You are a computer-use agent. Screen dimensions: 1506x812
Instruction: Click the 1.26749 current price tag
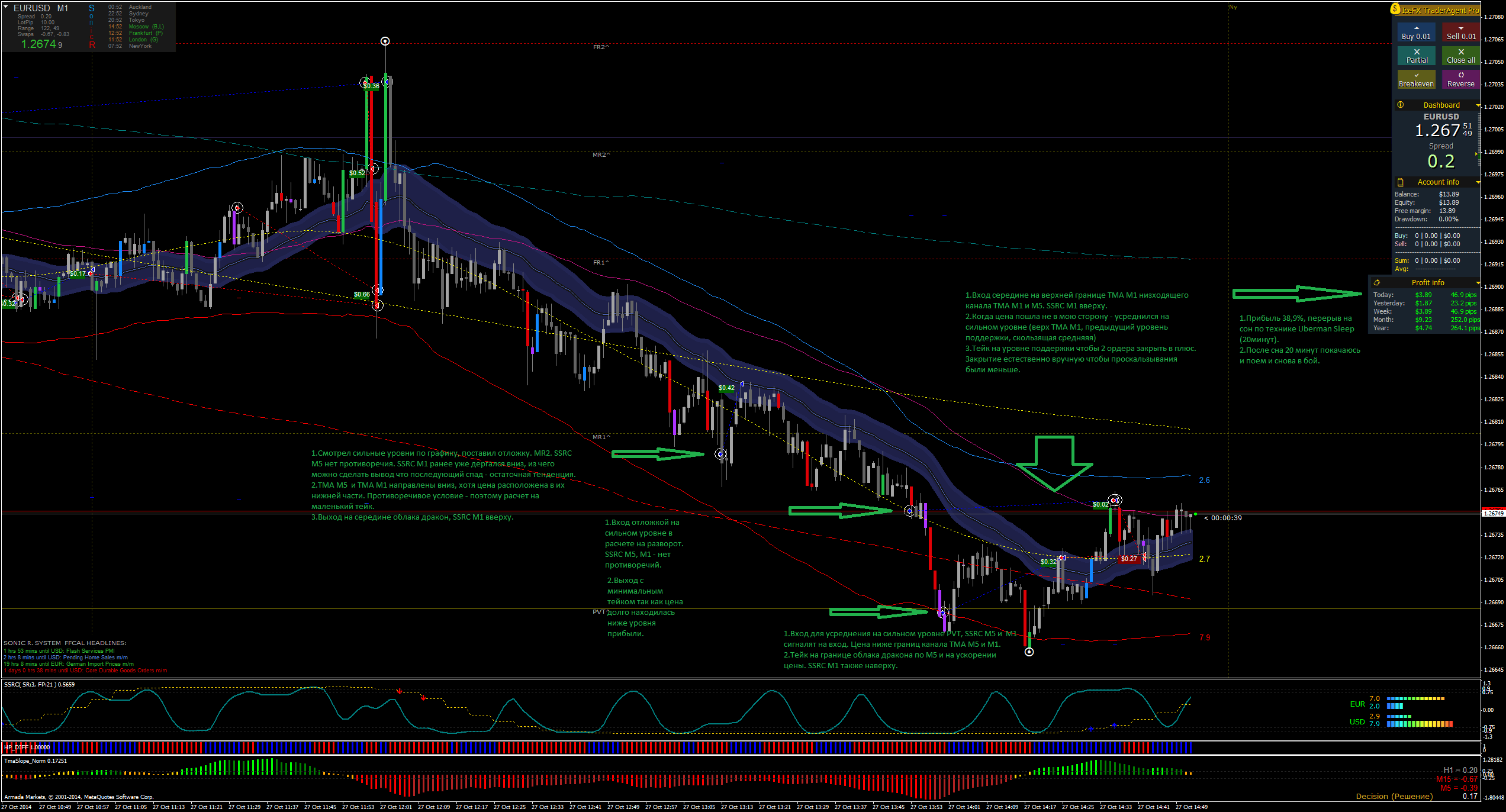point(1493,514)
